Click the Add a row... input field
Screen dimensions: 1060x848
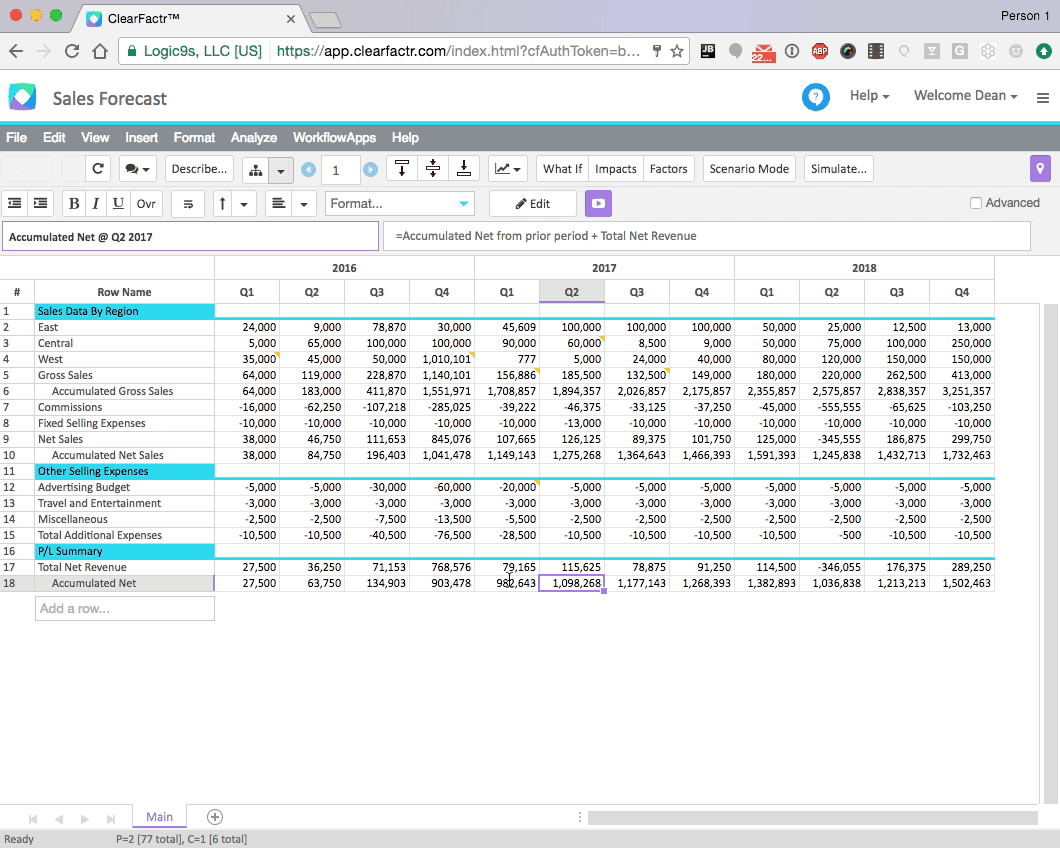click(125, 608)
